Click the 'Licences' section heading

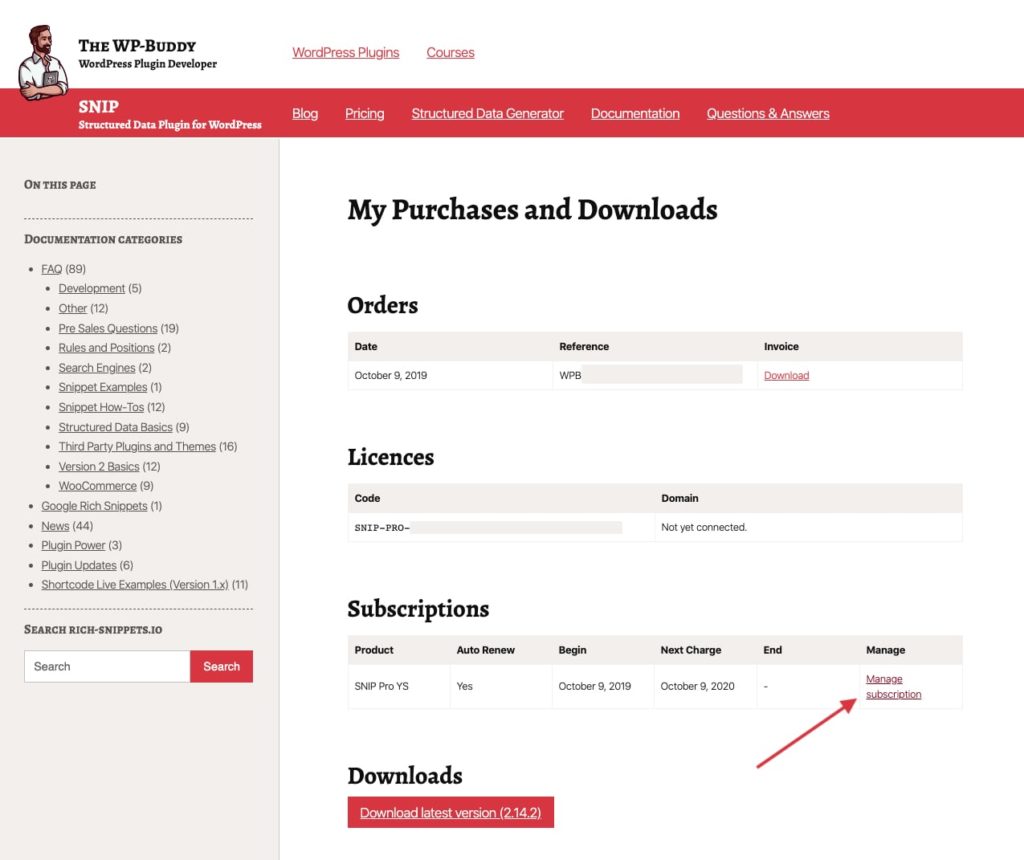pyautogui.click(x=391, y=457)
